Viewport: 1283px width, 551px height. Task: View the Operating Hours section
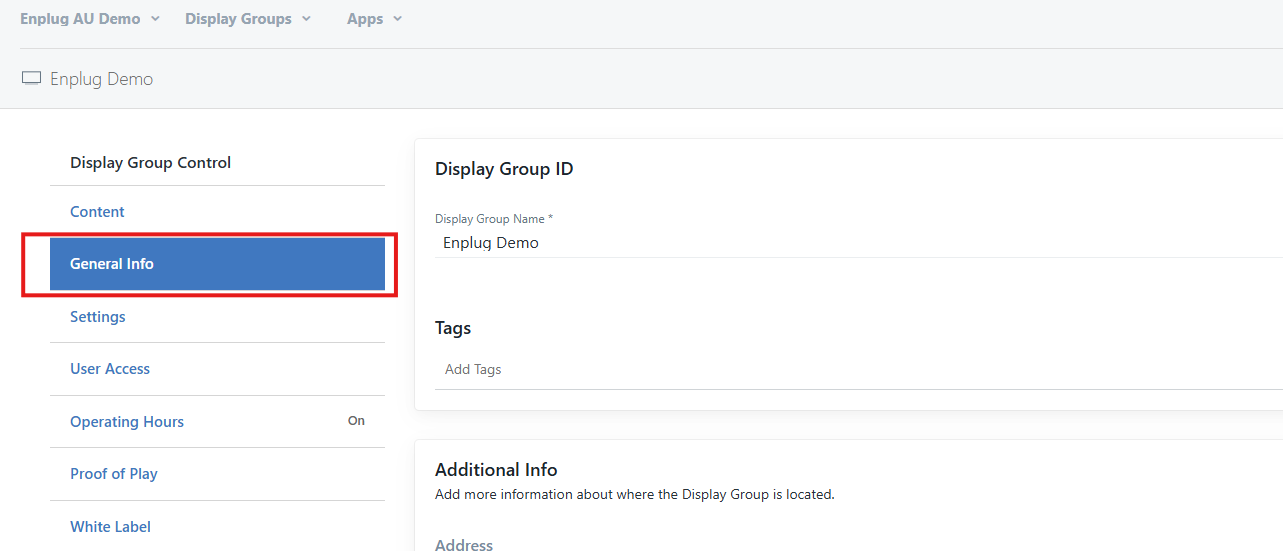coord(127,422)
